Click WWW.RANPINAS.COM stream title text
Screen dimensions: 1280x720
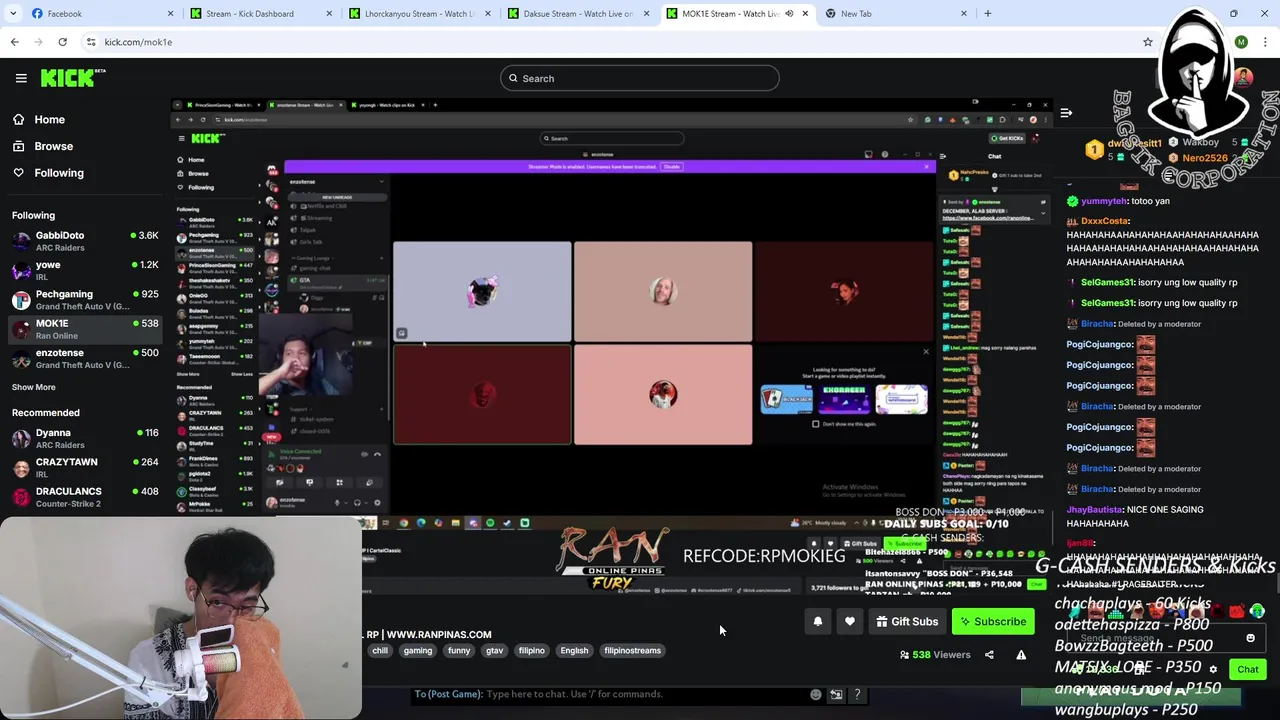pos(438,634)
